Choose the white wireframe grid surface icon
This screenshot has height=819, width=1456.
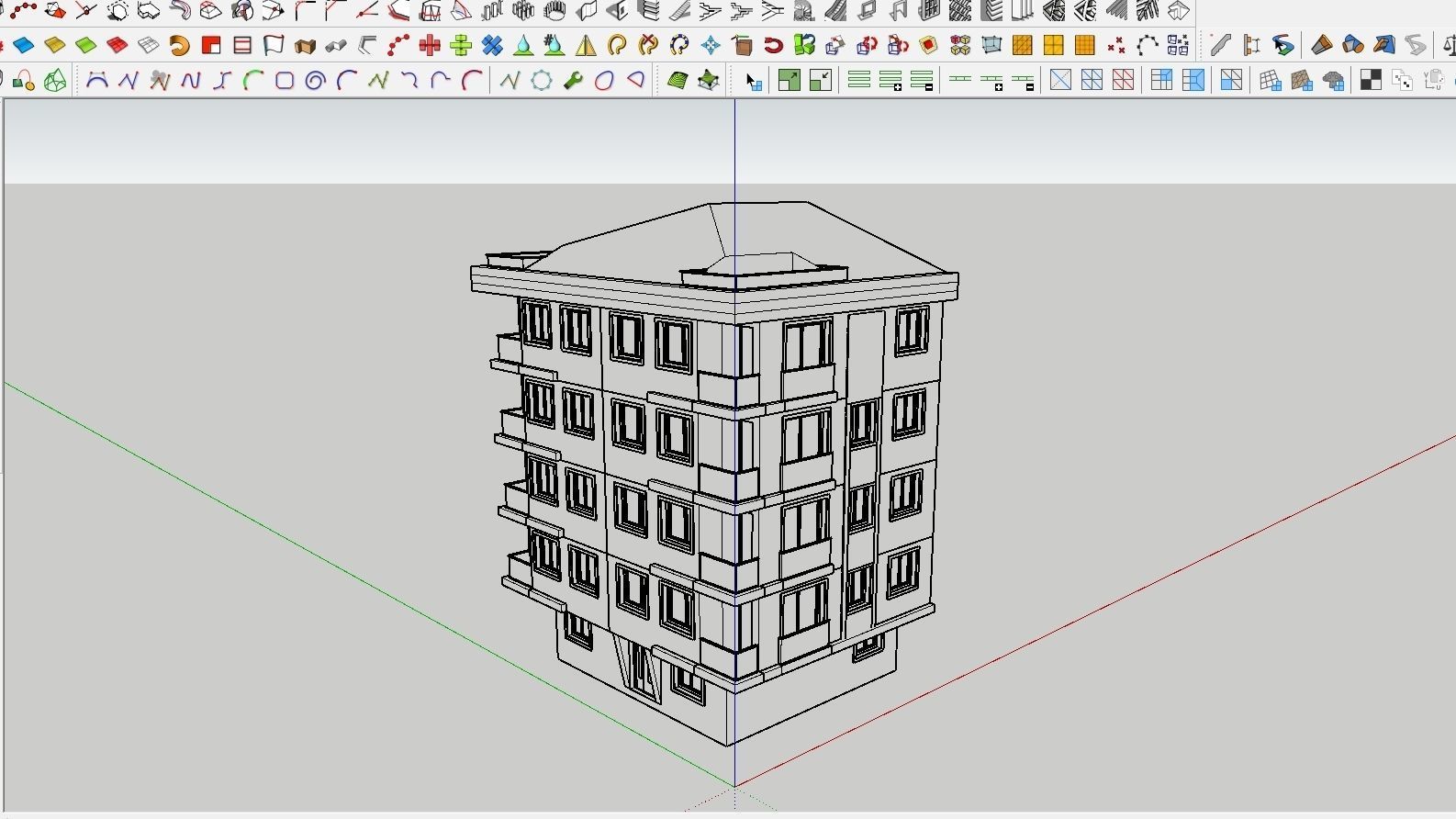point(148,45)
